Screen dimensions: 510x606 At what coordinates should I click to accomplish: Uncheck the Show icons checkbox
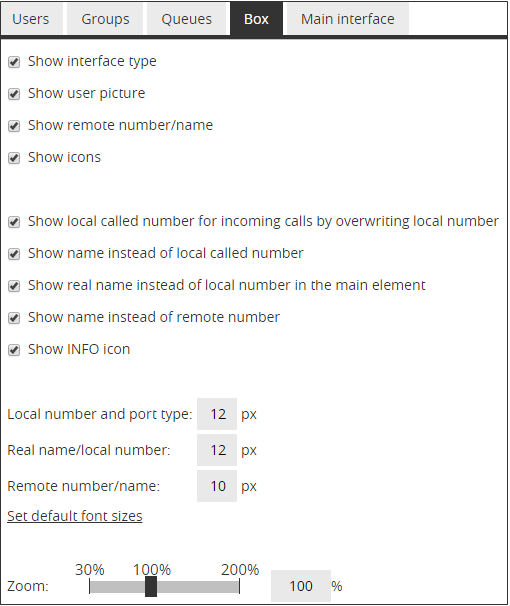point(14,158)
